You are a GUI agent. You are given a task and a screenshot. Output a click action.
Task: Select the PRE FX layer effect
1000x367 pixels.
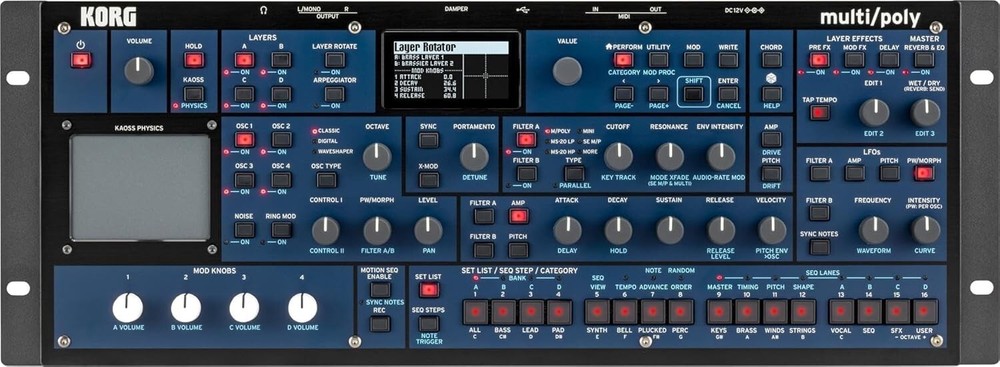click(819, 60)
